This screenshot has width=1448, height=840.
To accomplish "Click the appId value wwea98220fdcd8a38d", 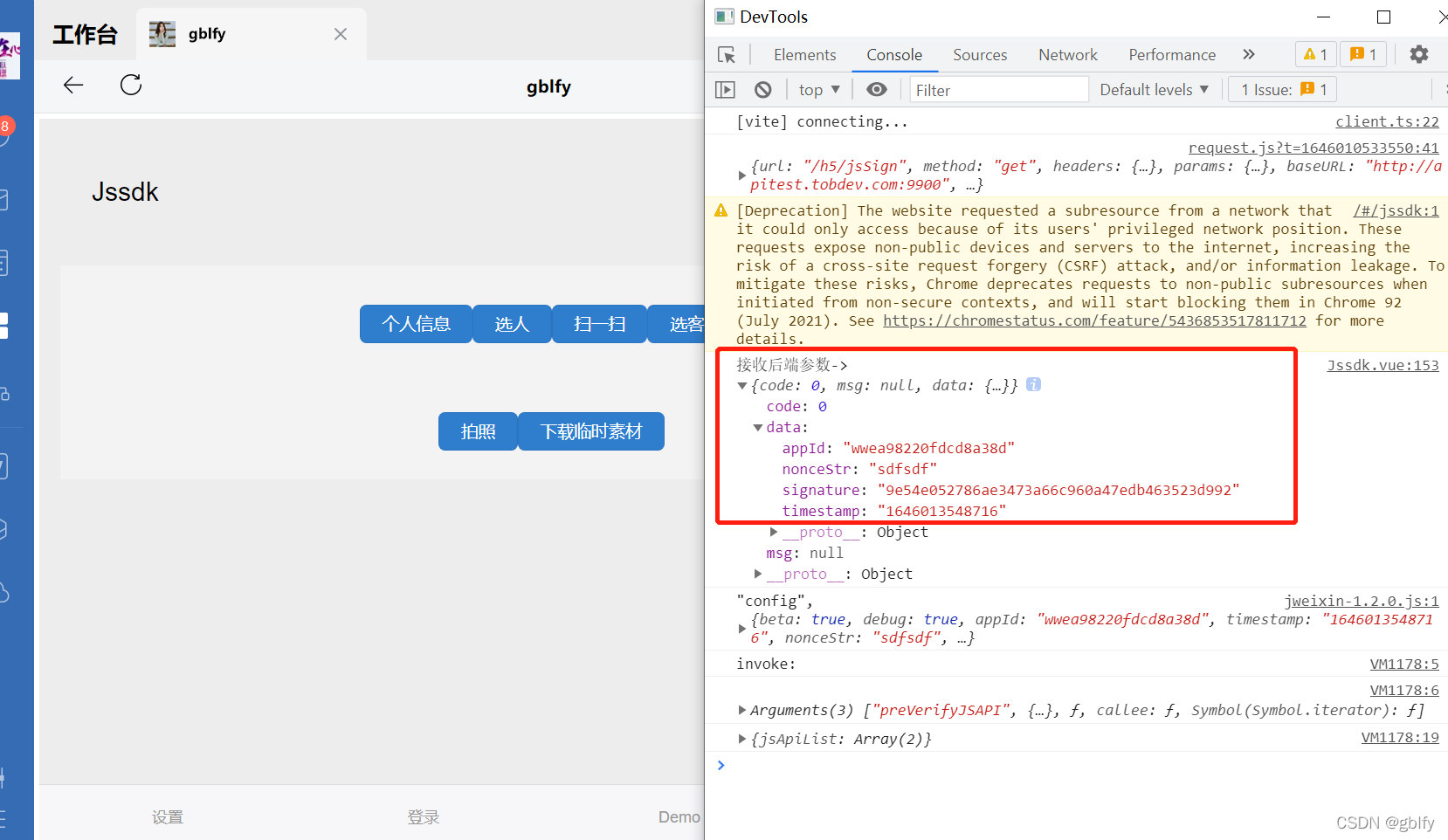I will 928,449.
